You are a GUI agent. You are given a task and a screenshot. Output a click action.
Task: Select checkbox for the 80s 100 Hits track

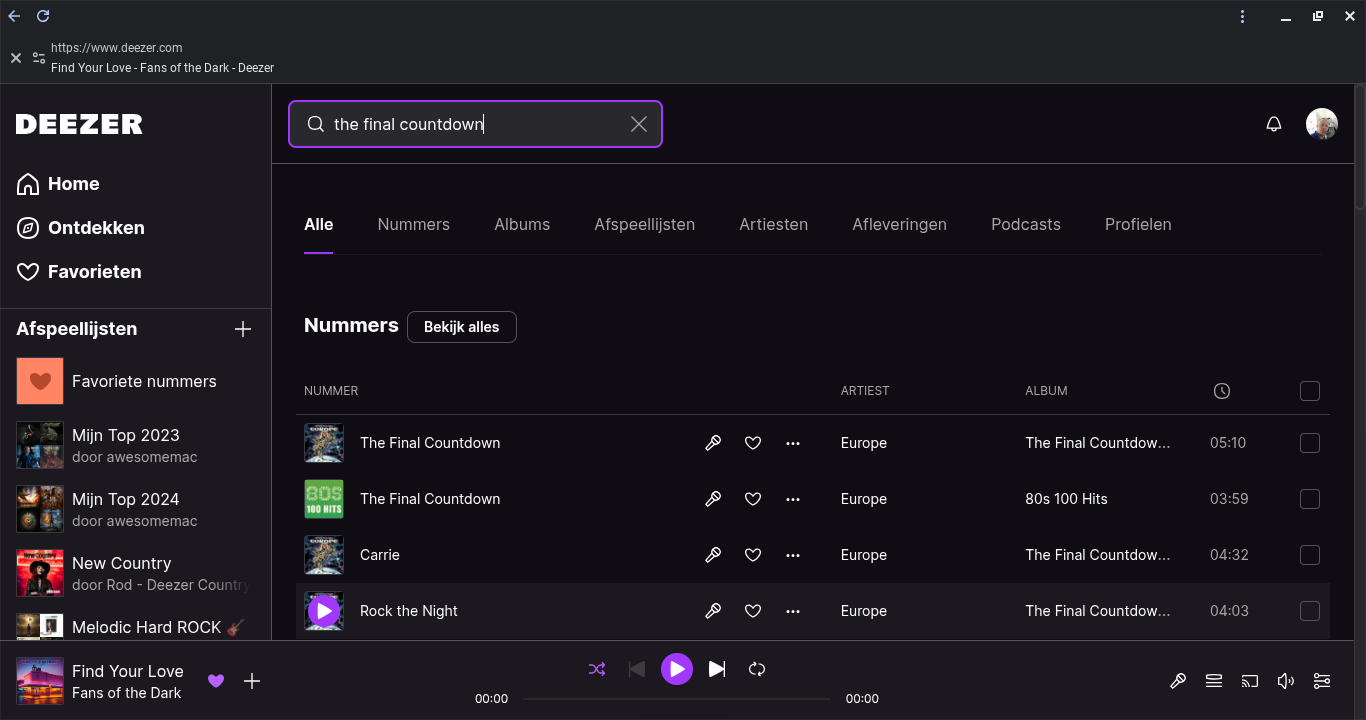[1310, 499]
